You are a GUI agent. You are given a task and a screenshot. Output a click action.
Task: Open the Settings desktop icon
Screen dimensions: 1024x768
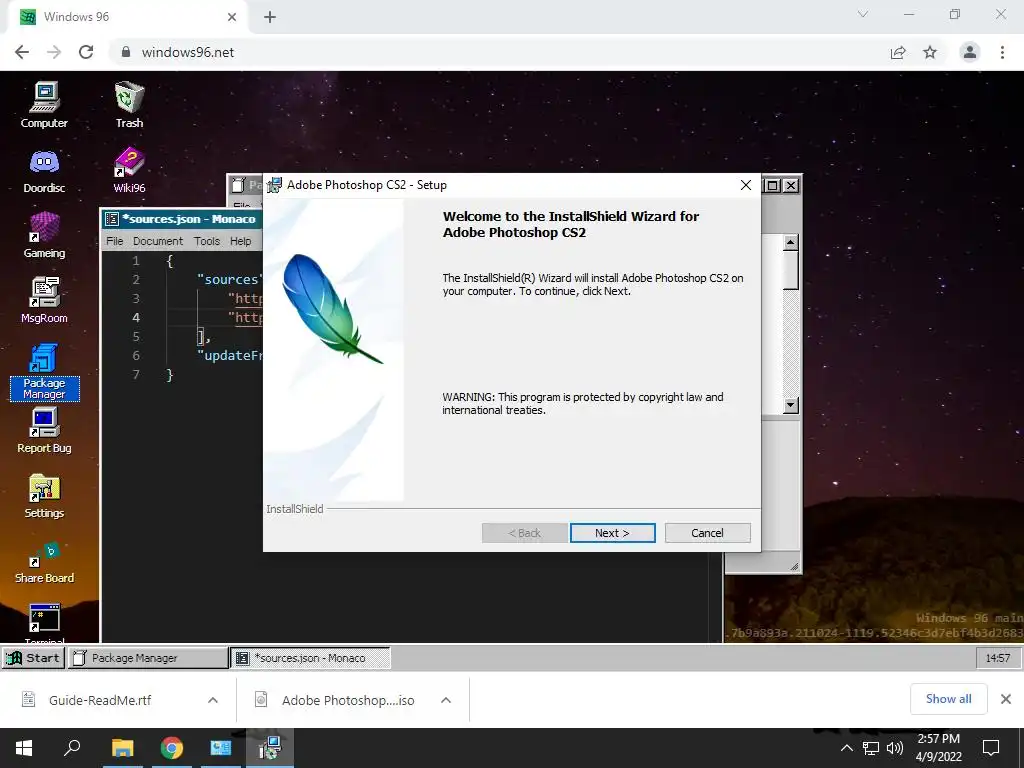pos(44,495)
